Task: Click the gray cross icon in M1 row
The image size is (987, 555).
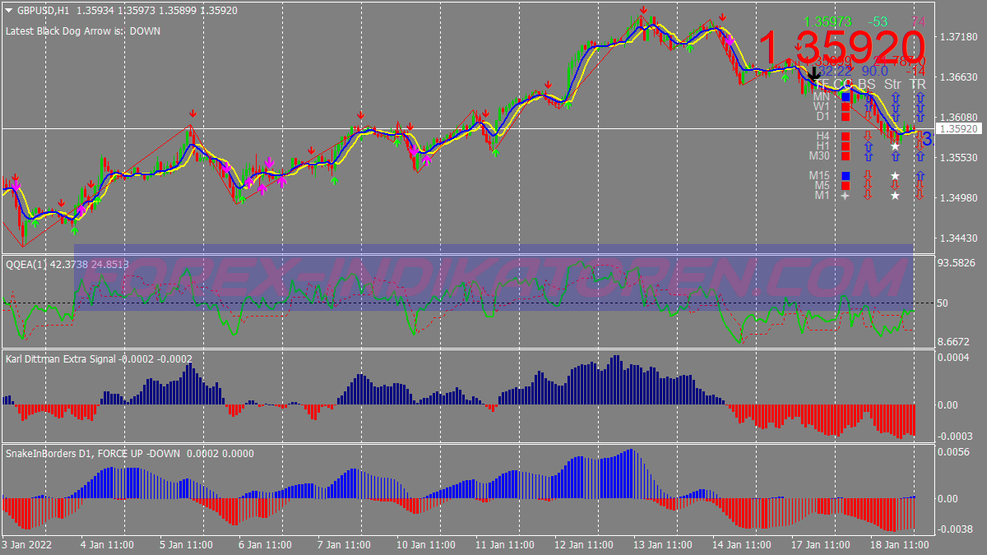Action: pos(846,196)
